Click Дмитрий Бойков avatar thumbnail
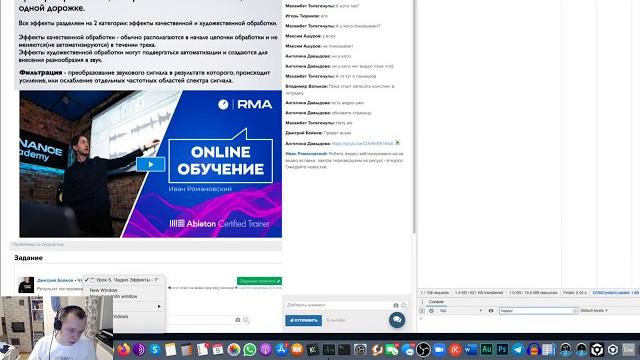This screenshot has width=640, height=360. click(26, 284)
